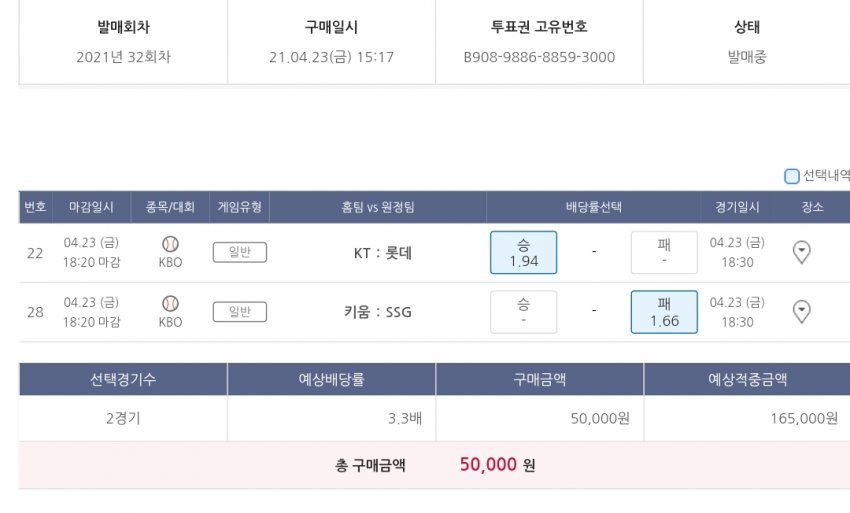This screenshot has height=513, width=850.
Task: Click the 종목/대회 column header
Action: click(170, 207)
